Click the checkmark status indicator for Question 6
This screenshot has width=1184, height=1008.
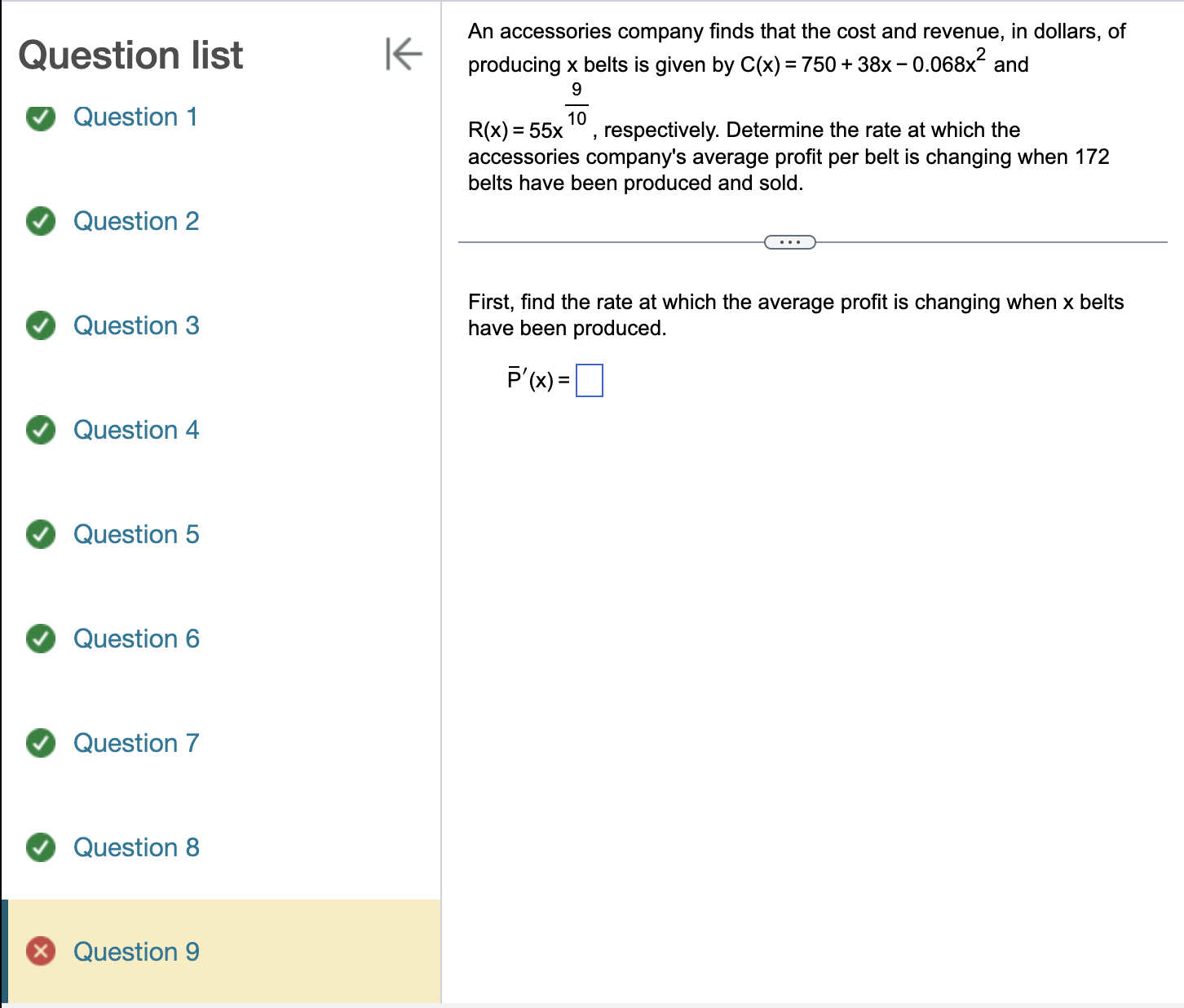coord(40,639)
